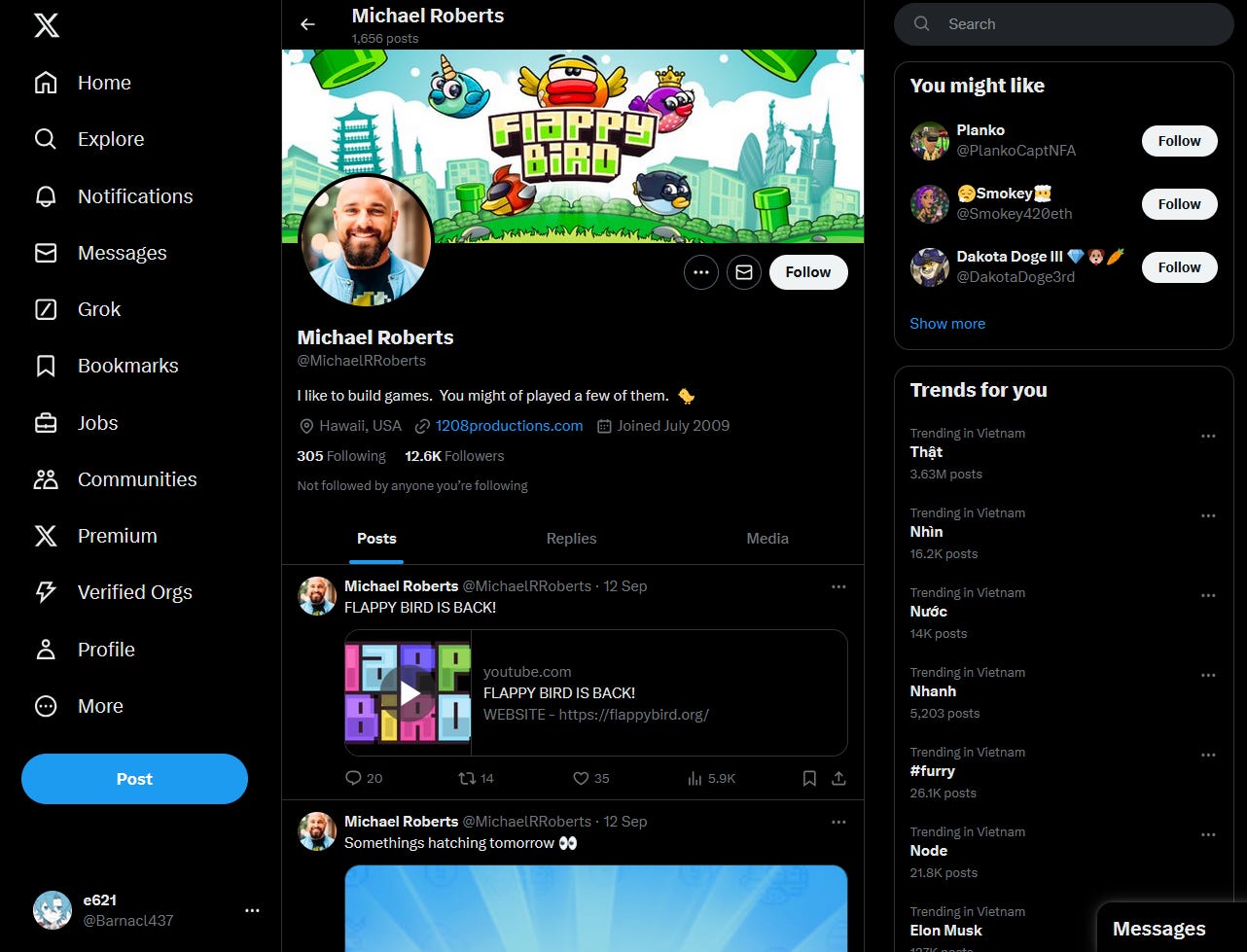
Task: Follow Michael Roberts
Action: click(x=808, y=272)
